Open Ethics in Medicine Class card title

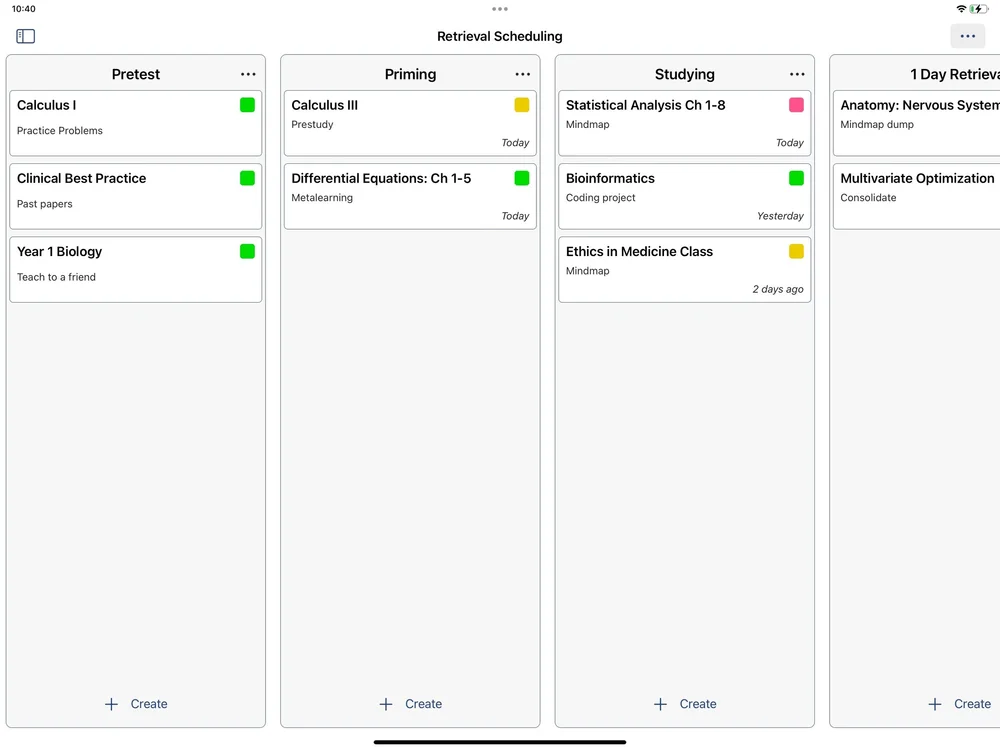(639, 252)
